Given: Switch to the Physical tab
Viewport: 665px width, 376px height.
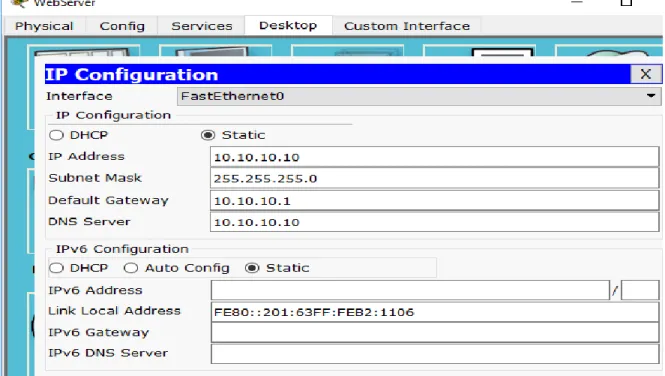Looking at the screenshot, I should 44,26.
